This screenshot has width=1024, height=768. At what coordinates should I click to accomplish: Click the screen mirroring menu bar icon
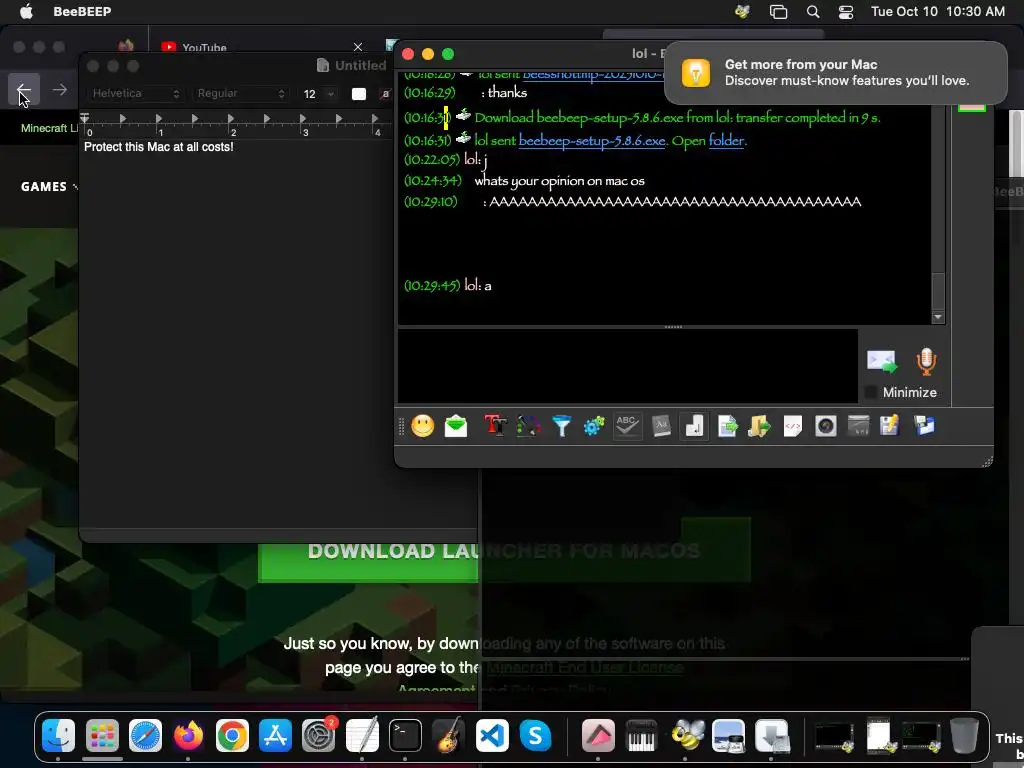tap(778, 12)
